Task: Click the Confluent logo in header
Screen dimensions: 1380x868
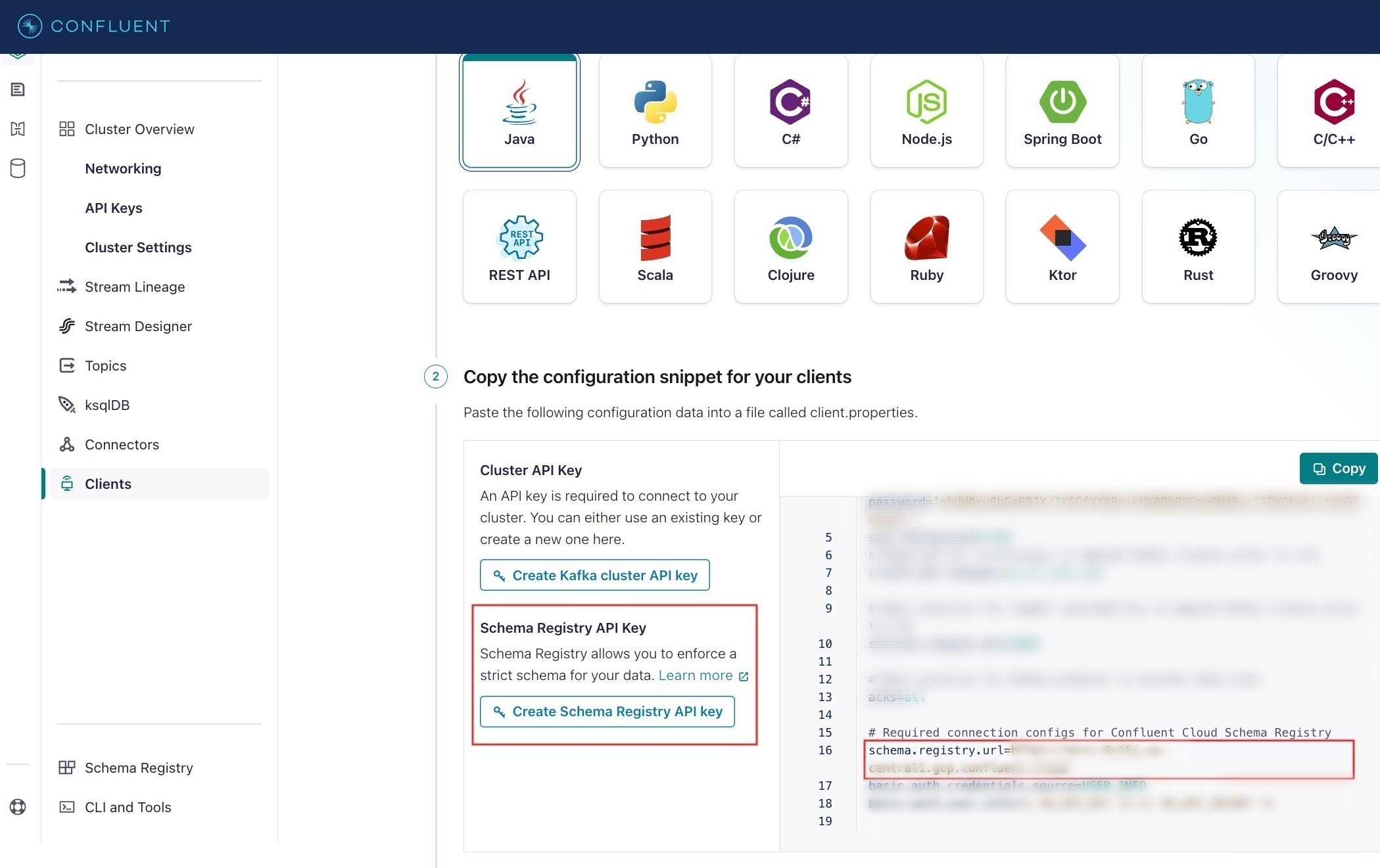Action: tap(94, 26)
